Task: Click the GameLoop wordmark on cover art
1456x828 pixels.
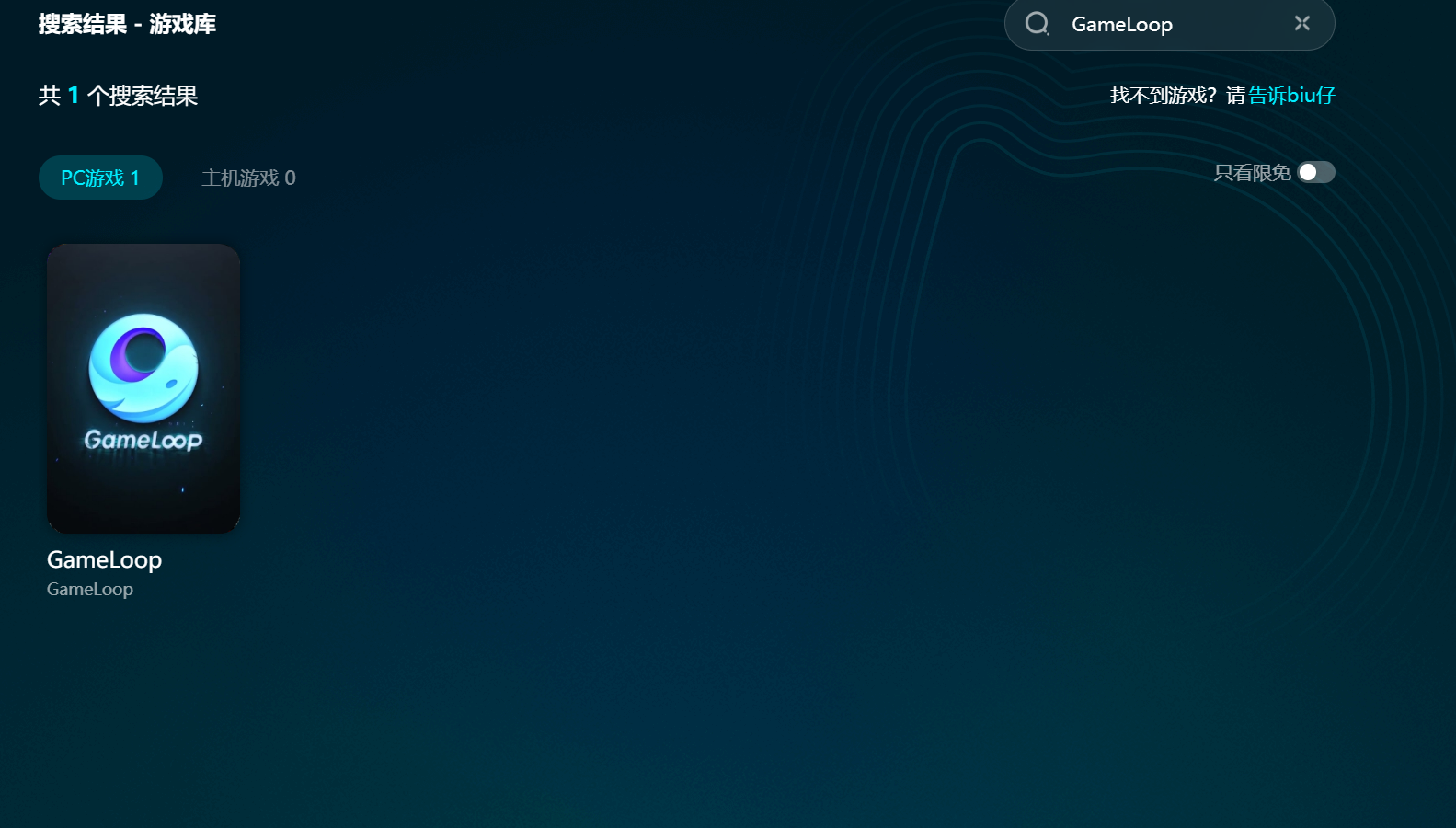Action: [x=143, y=441]
